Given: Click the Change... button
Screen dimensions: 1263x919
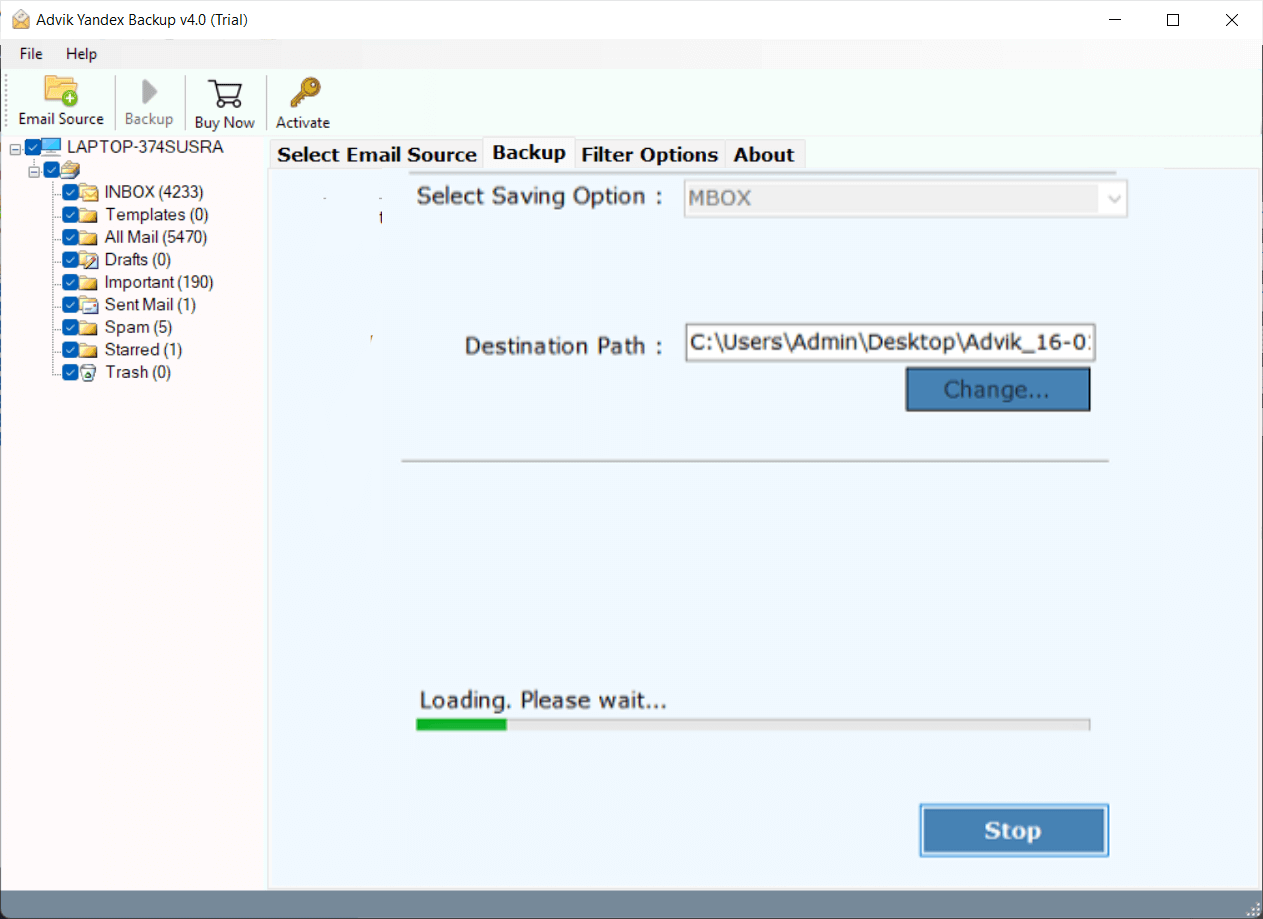Looking at the screenshot, I should 997,390.
